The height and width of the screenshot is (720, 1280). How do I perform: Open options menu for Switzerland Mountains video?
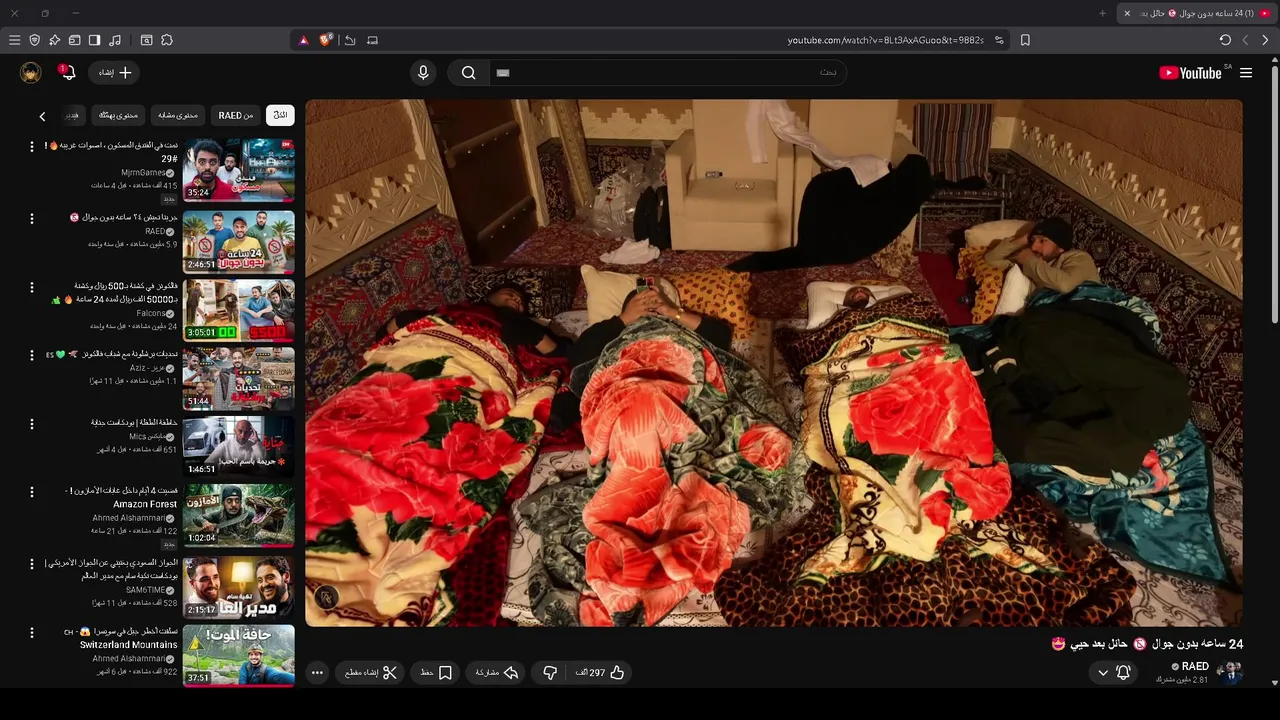coord(31,633)
